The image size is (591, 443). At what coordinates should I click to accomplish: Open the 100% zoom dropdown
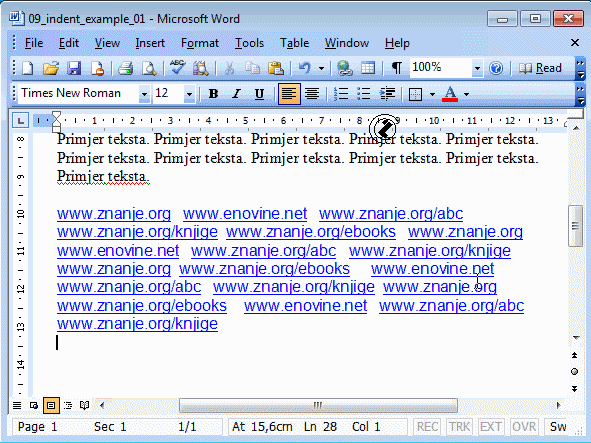point(477,69)
